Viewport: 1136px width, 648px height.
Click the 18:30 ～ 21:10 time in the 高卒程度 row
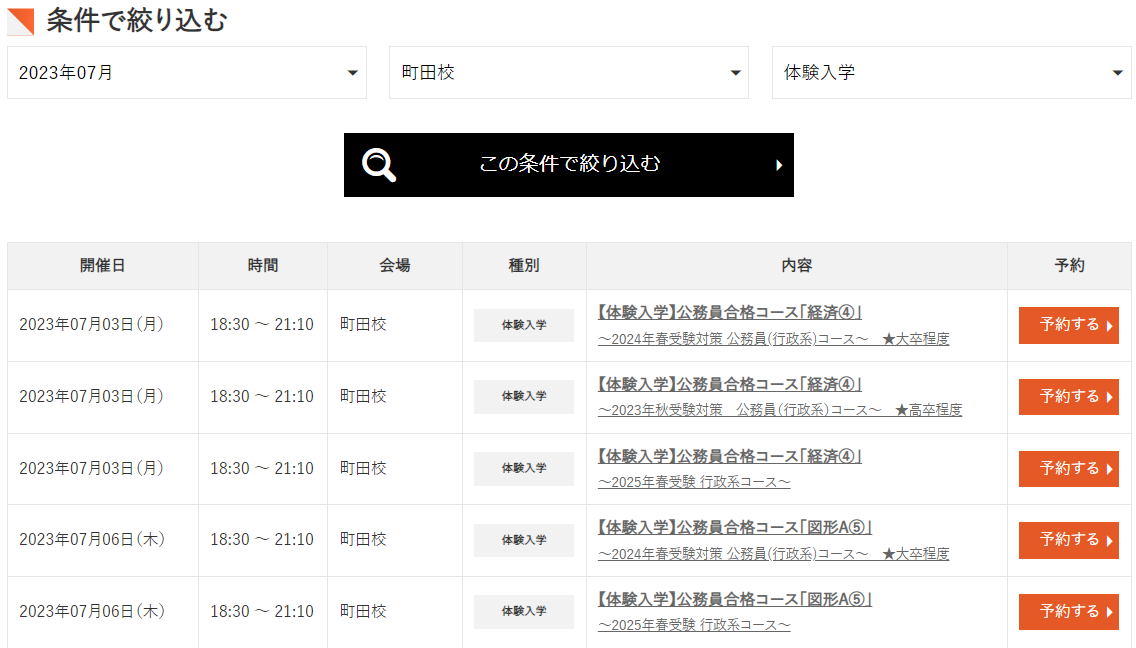pyautogui.click(x=262, y=396)
